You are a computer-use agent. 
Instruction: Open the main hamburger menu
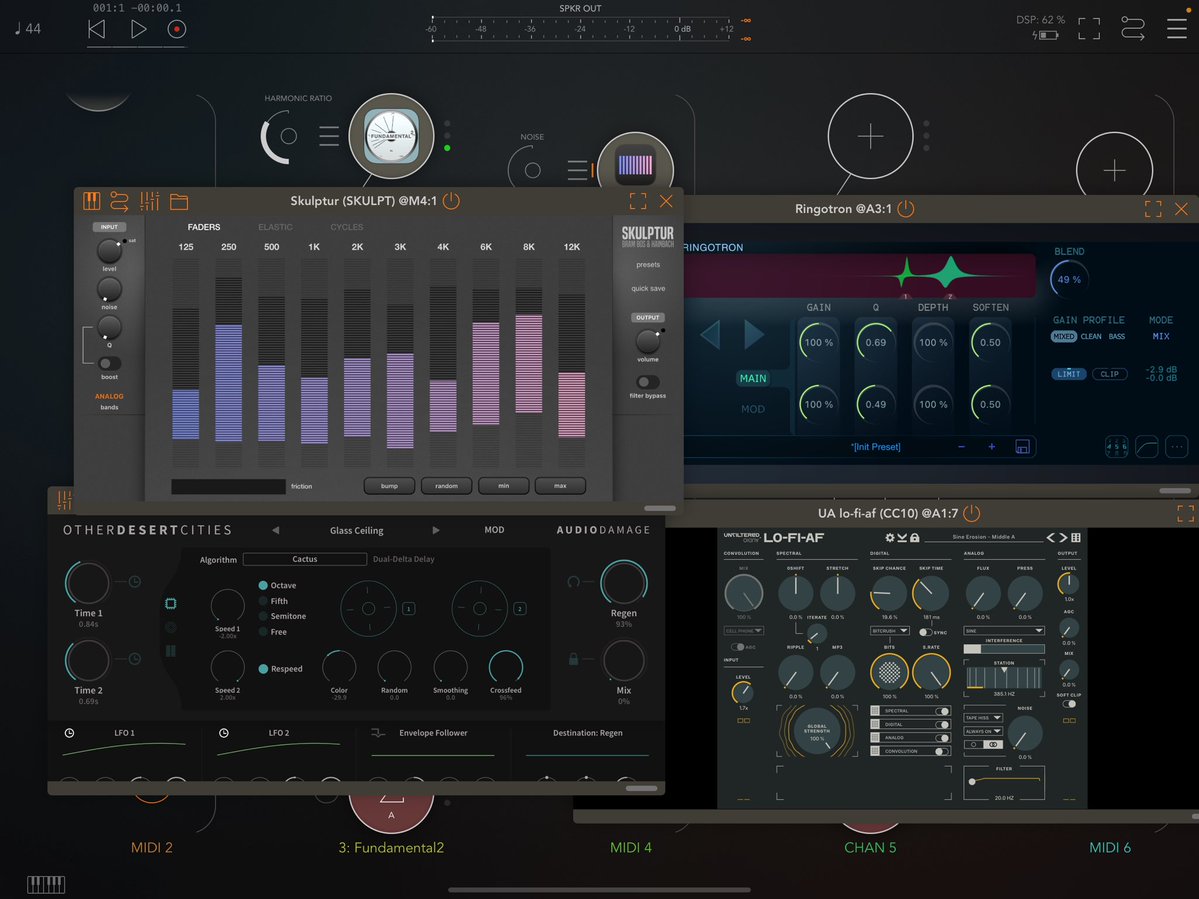point(1177,28)
